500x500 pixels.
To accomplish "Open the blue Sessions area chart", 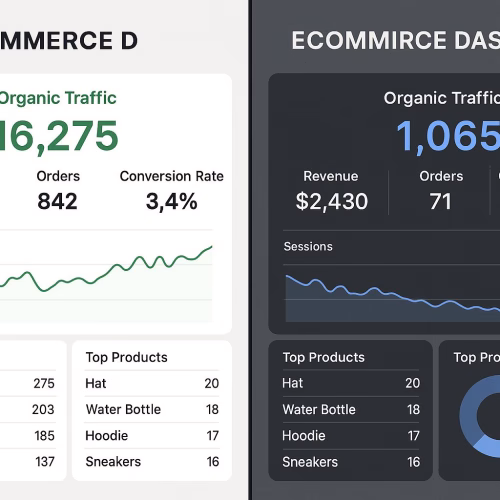I will pos(393,297).
